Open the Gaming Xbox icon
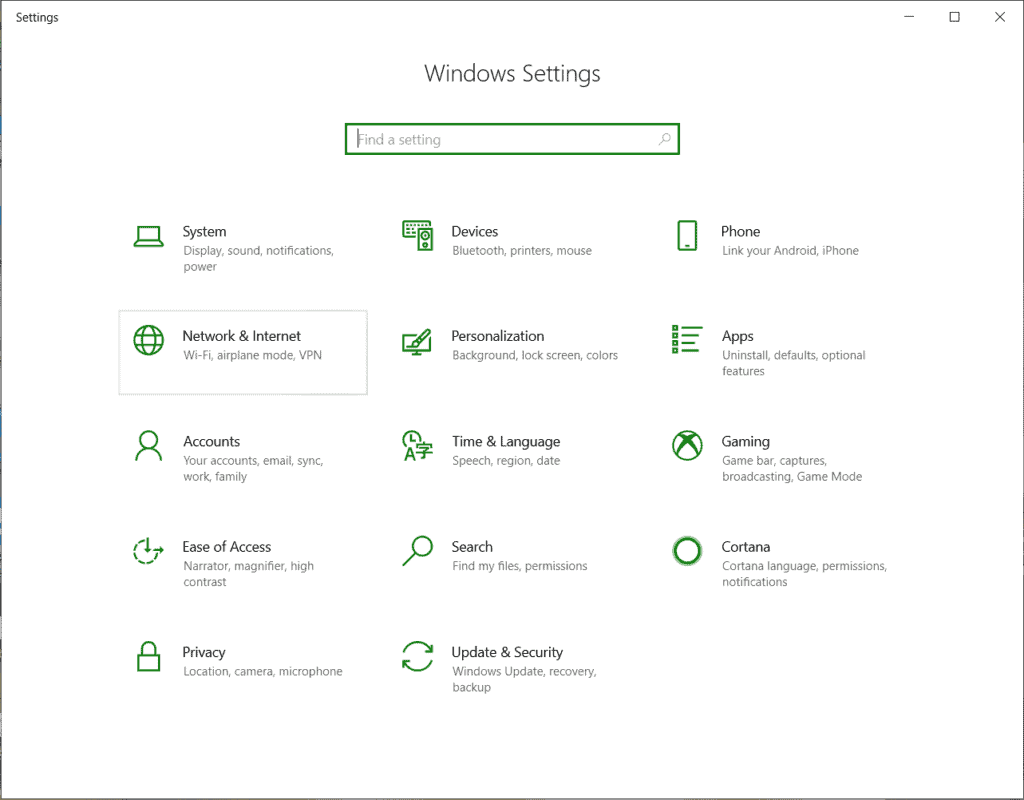Image resolution: width=1024 pixels, height=800 pixels. tap(687, 445)
